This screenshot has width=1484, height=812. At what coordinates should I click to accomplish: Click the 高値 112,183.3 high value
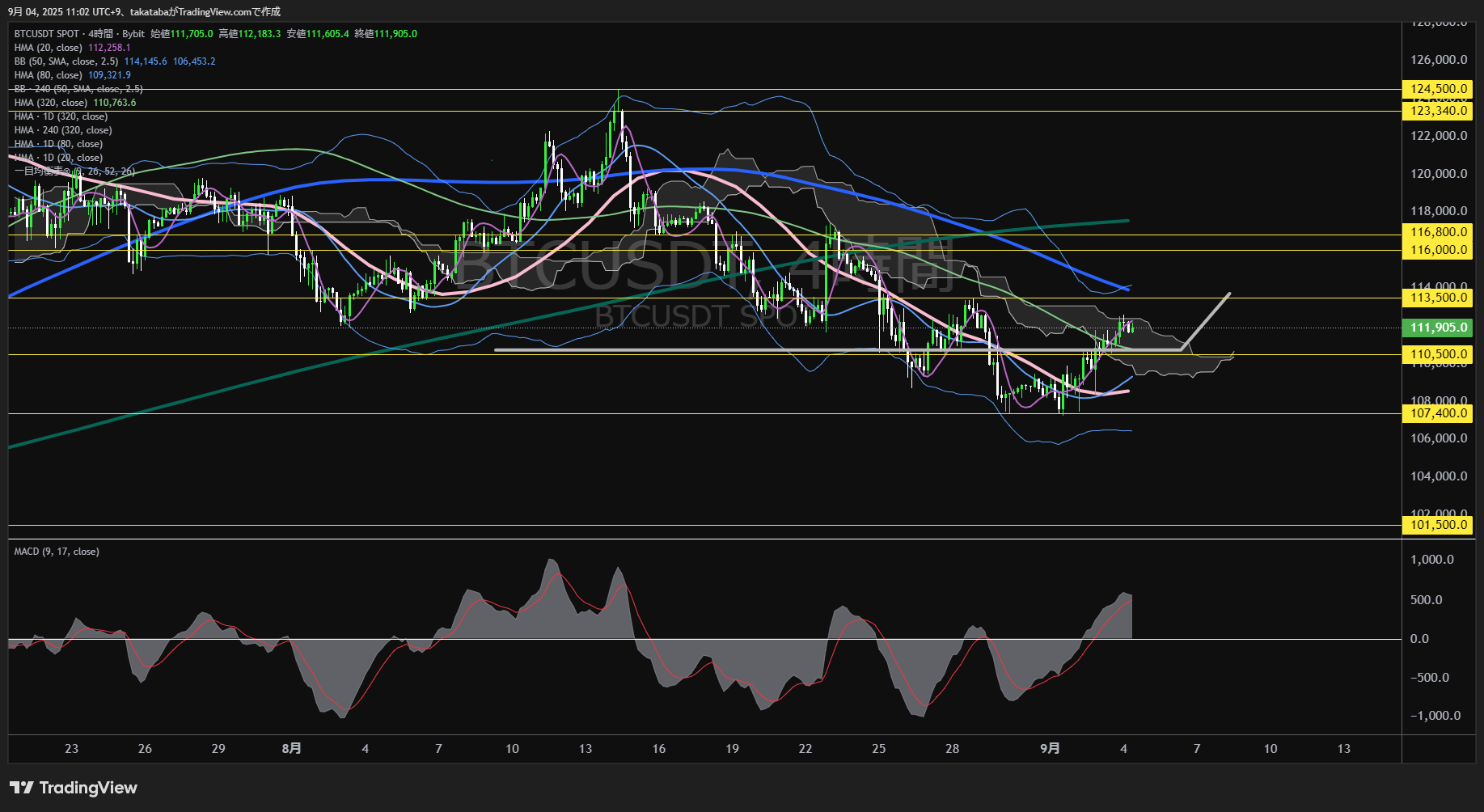point(250,34)
